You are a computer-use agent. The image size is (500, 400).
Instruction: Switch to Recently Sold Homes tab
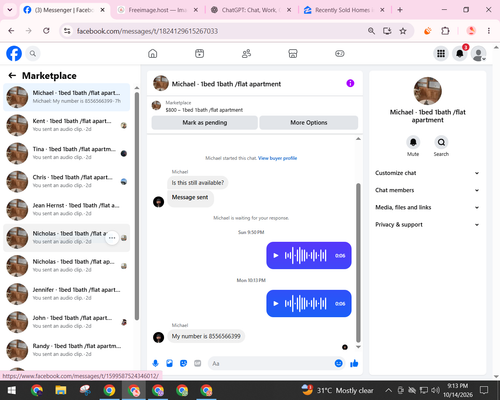345,10
